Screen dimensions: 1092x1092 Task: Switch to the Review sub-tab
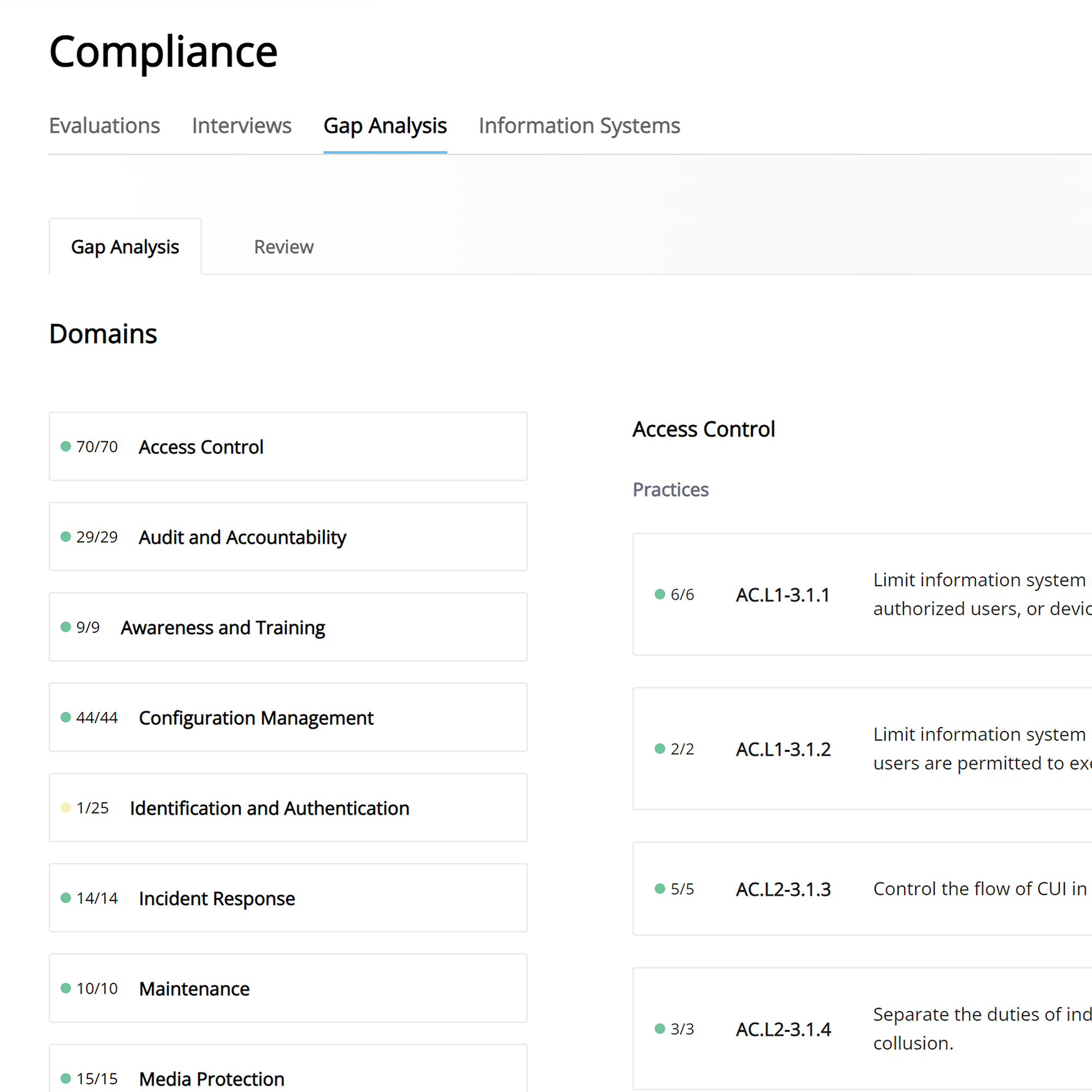click(x=284, y=247)
